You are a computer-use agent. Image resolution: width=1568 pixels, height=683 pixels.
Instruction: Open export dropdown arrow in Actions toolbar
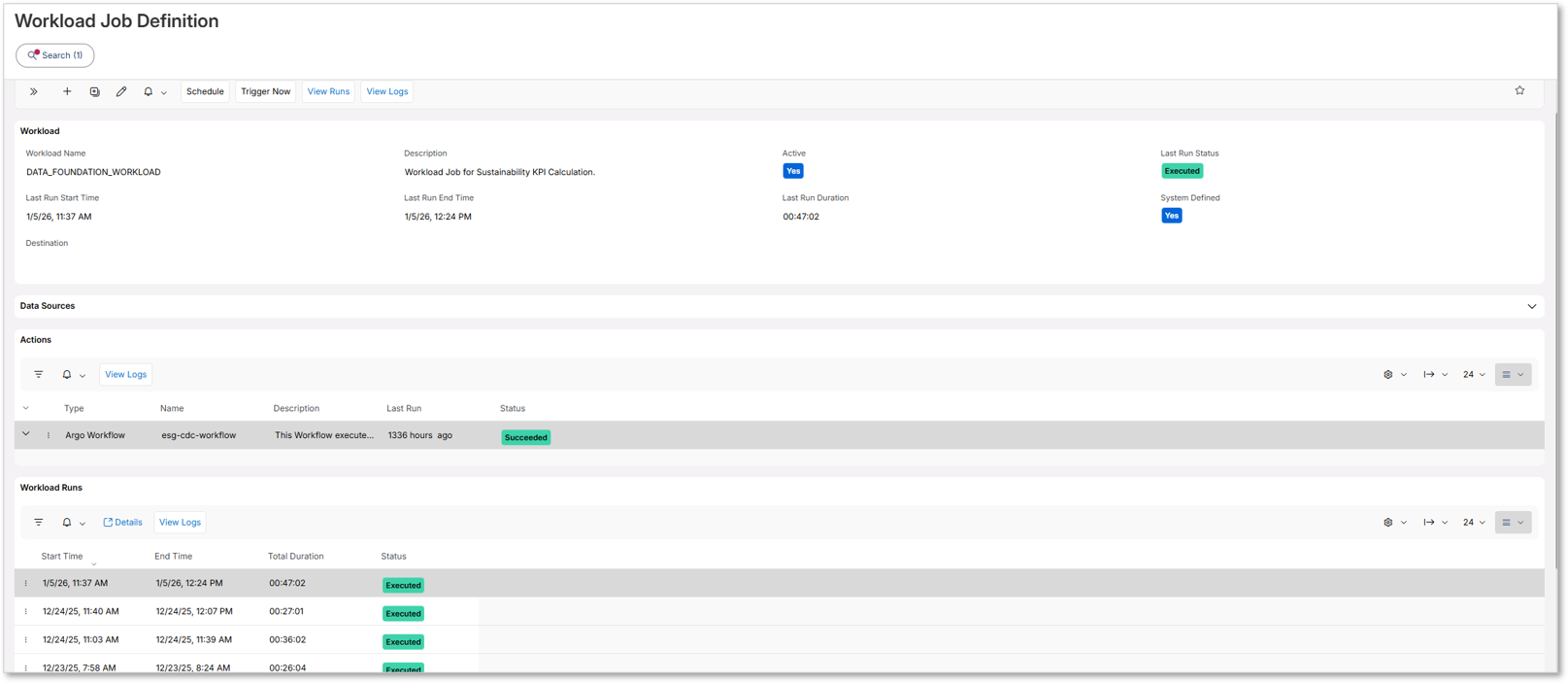1445,375
